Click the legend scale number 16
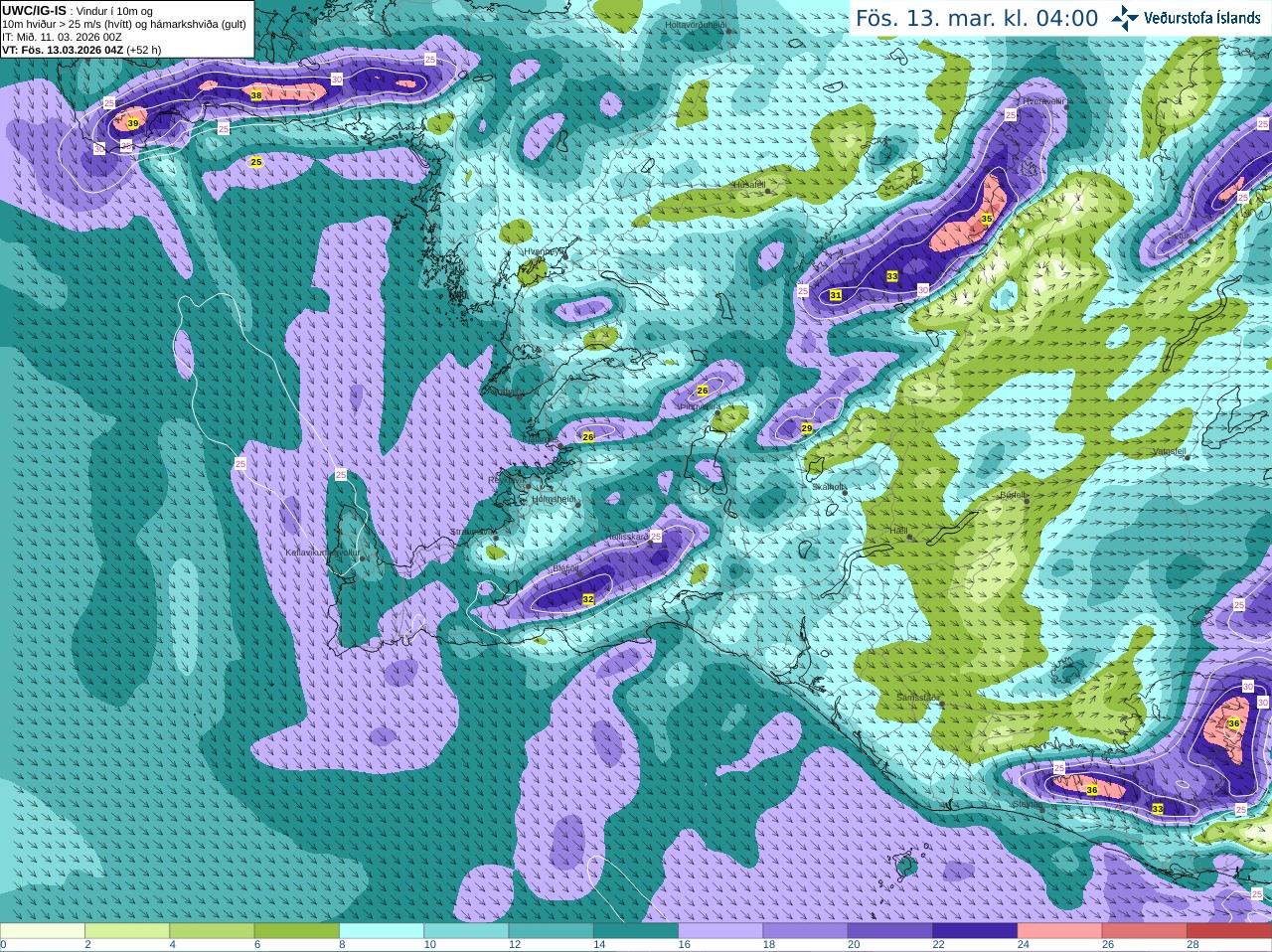The image size is (1272, 952). (x=684, y=945)
